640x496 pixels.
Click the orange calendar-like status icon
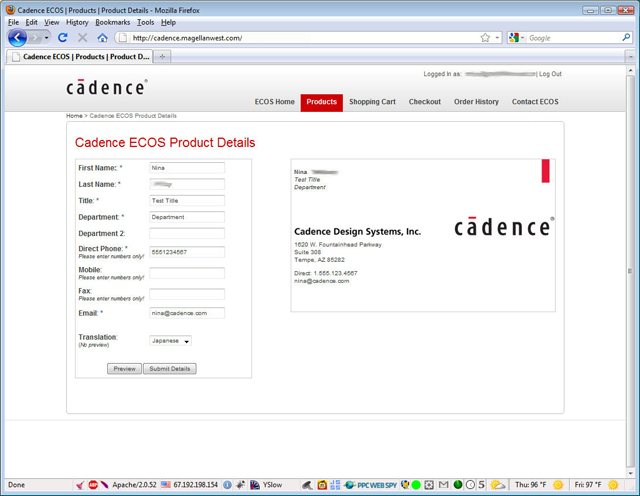pyautogui.click(x=322, y=485)
